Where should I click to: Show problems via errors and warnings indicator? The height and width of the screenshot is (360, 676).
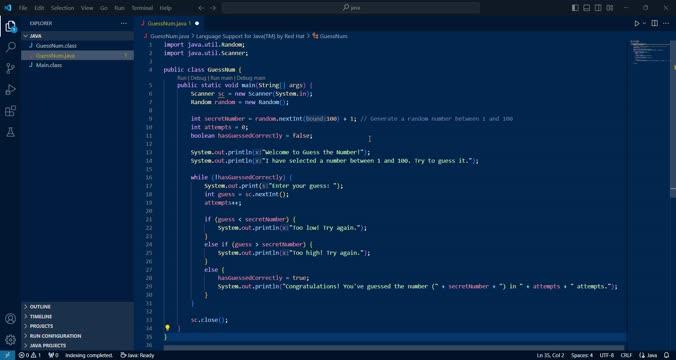click(x=30, y=355)
